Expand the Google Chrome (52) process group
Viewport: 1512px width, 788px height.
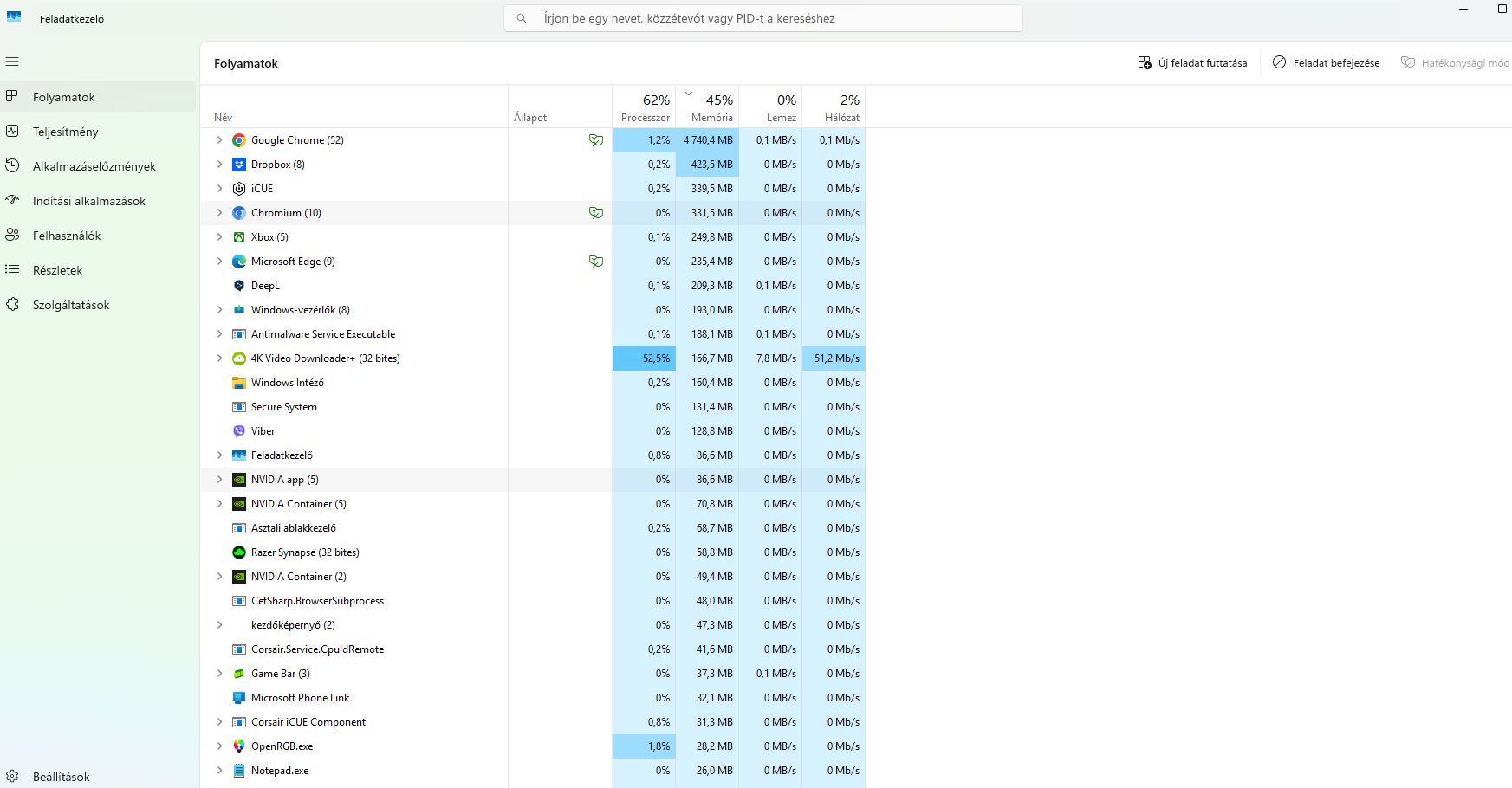click(219, 140)
